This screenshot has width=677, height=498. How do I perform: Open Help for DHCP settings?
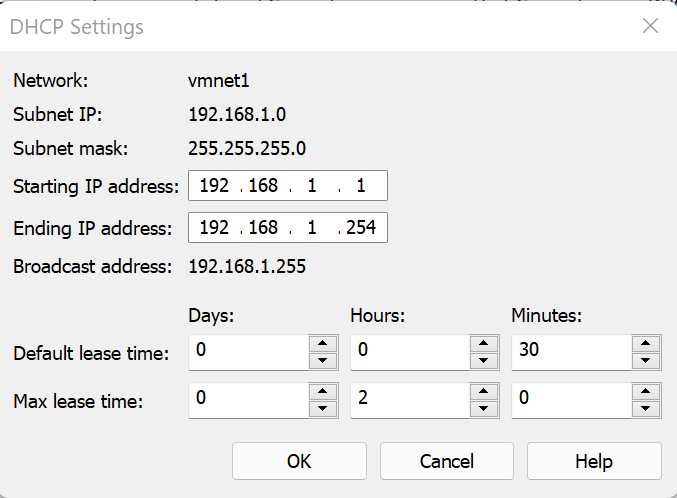594,461
